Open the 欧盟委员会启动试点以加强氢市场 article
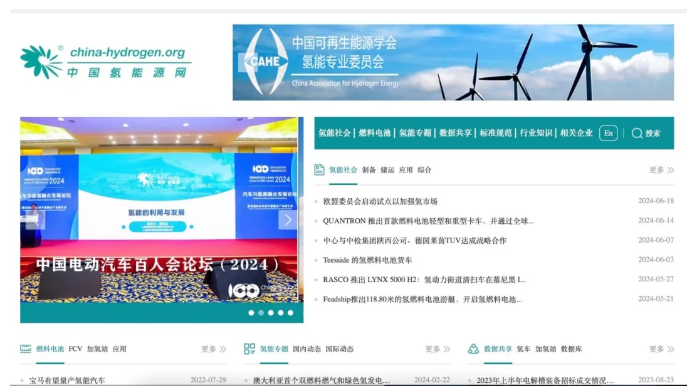The image size is (700, 386). click(380, 201)
